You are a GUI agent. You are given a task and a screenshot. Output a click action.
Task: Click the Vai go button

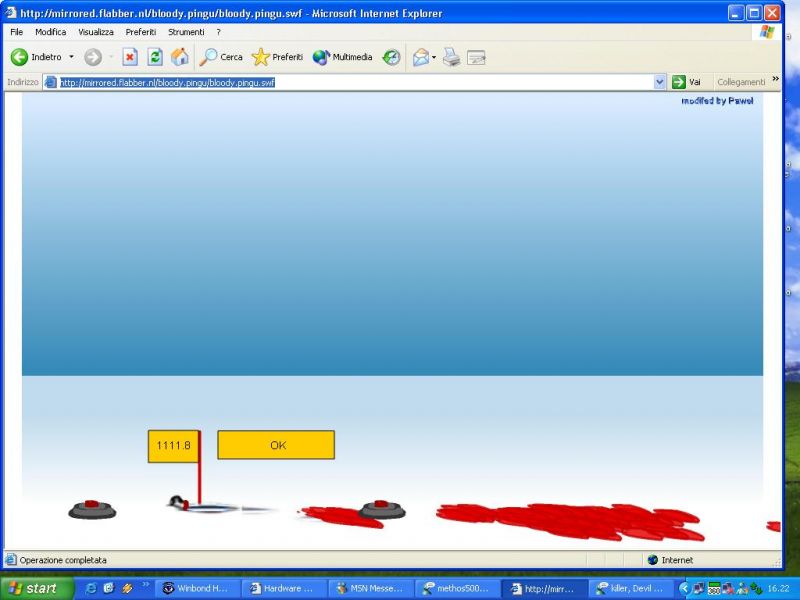tap(686, 82)
